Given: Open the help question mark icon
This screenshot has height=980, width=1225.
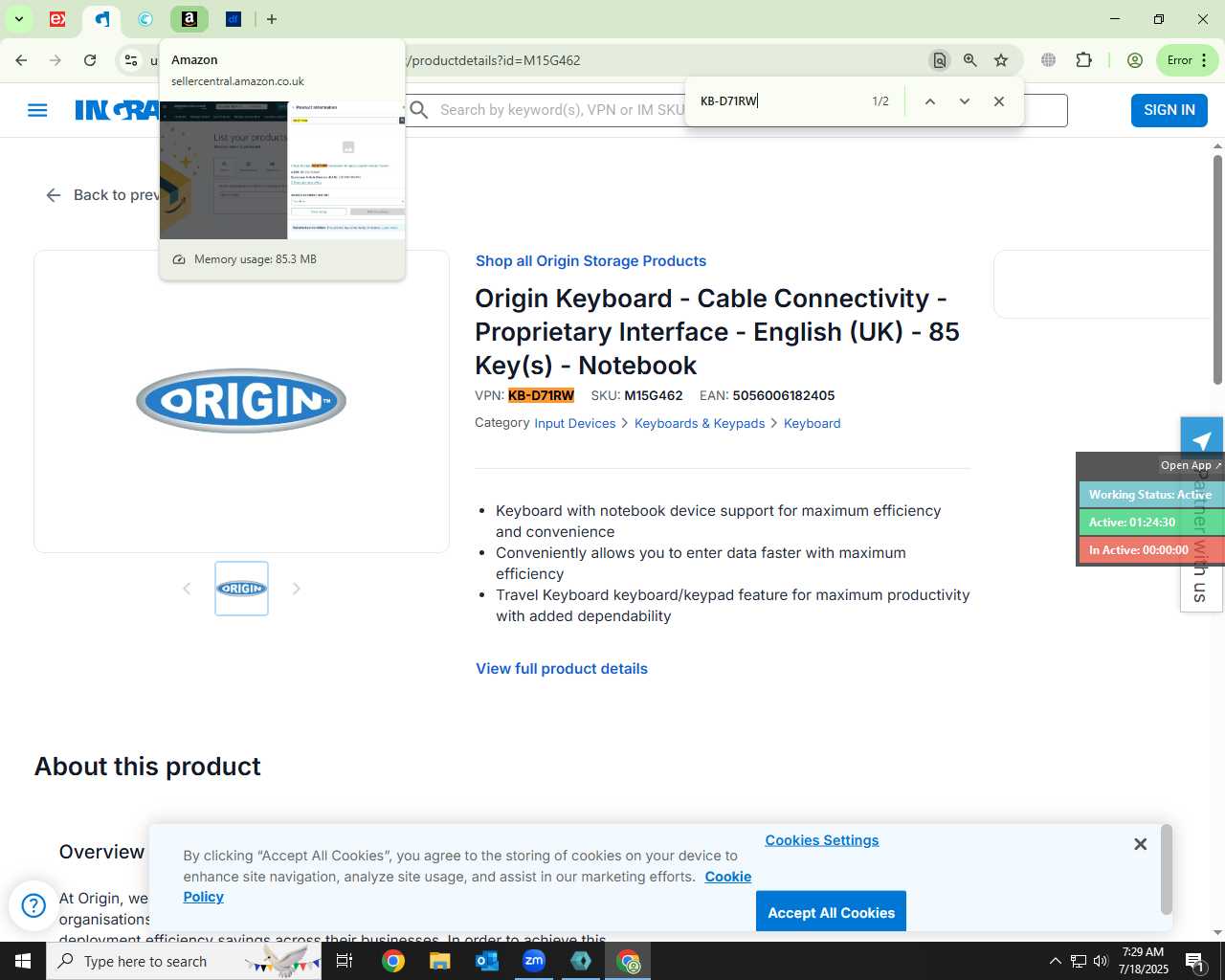Looking at the screenshot, I should 33,905.
